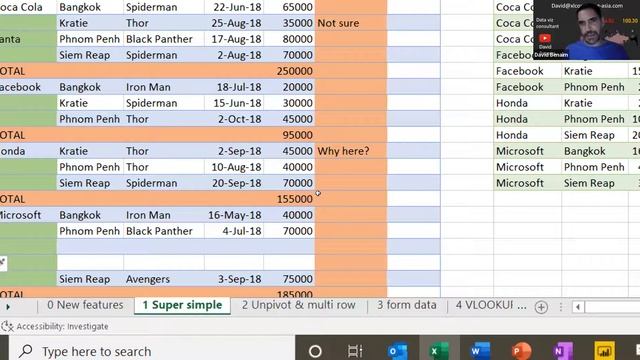Click the date cell 10-Aug-18
The image size is (640, 360).
[x=234, y=167]
